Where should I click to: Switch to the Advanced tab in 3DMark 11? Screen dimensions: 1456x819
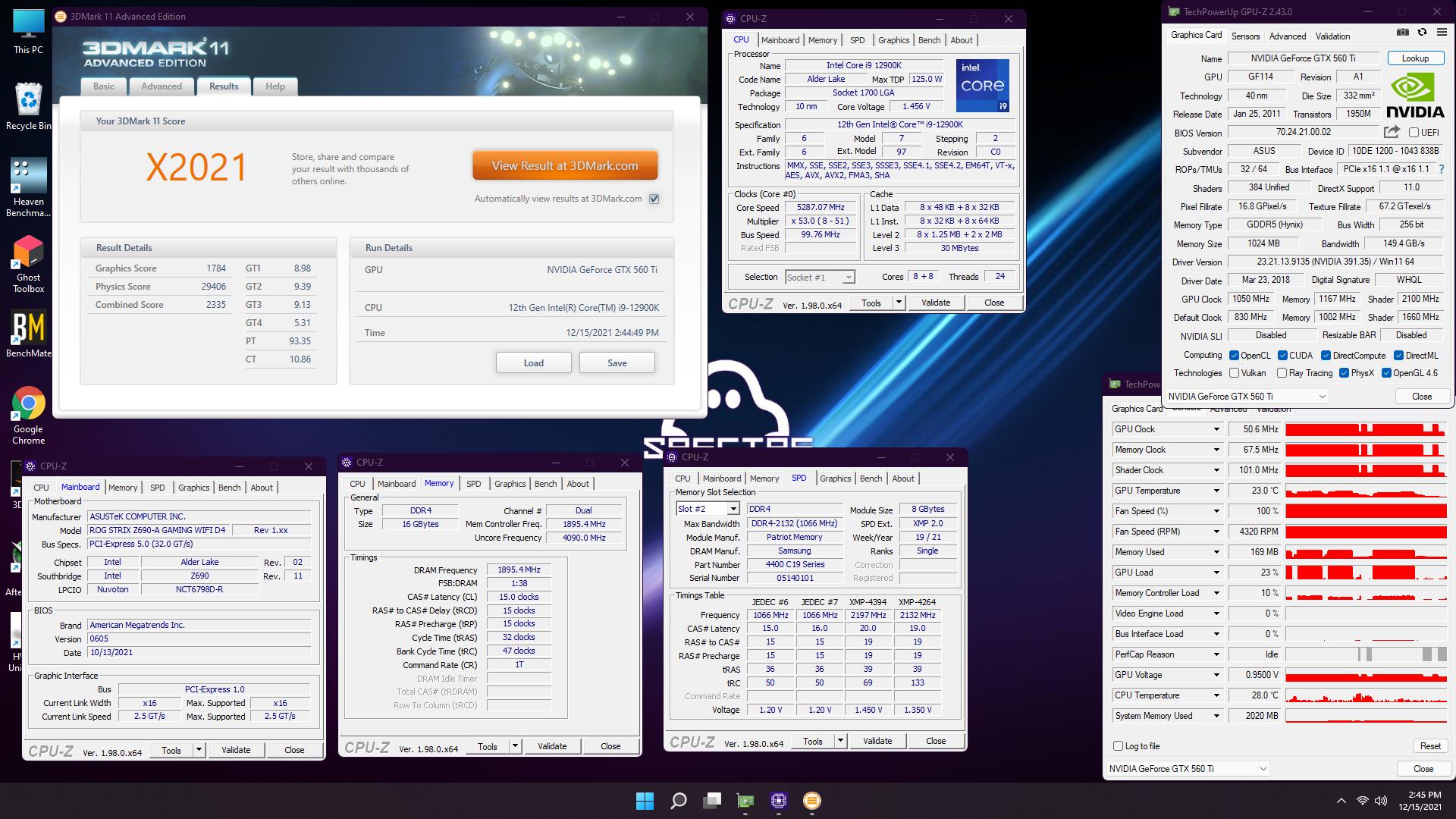[162, 86]
